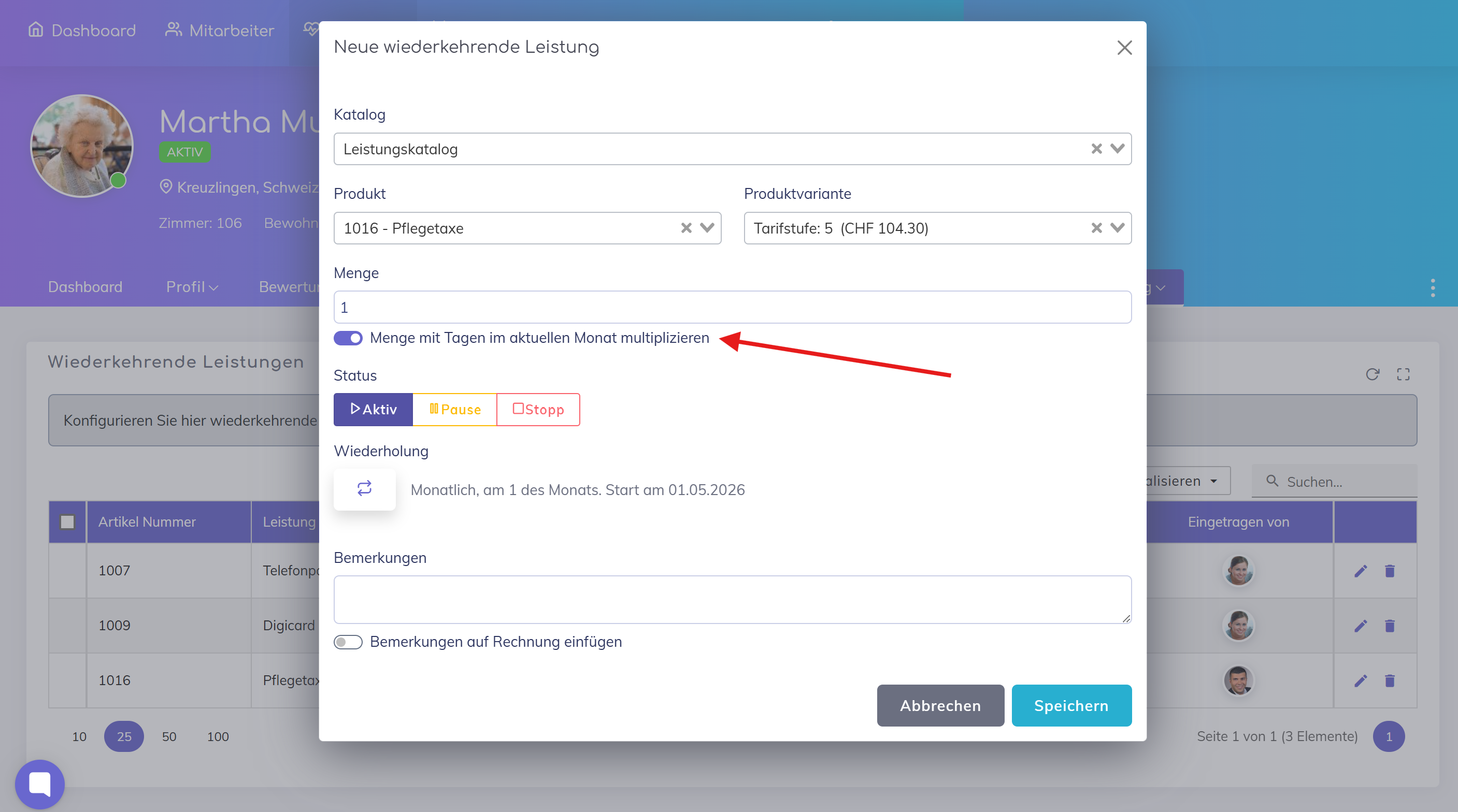The height and width of the screenshot is (812, 1458).
Task: Enable Bemerkungen auf Rechnung einfügen toggle
Action: [x=348, y=642]
